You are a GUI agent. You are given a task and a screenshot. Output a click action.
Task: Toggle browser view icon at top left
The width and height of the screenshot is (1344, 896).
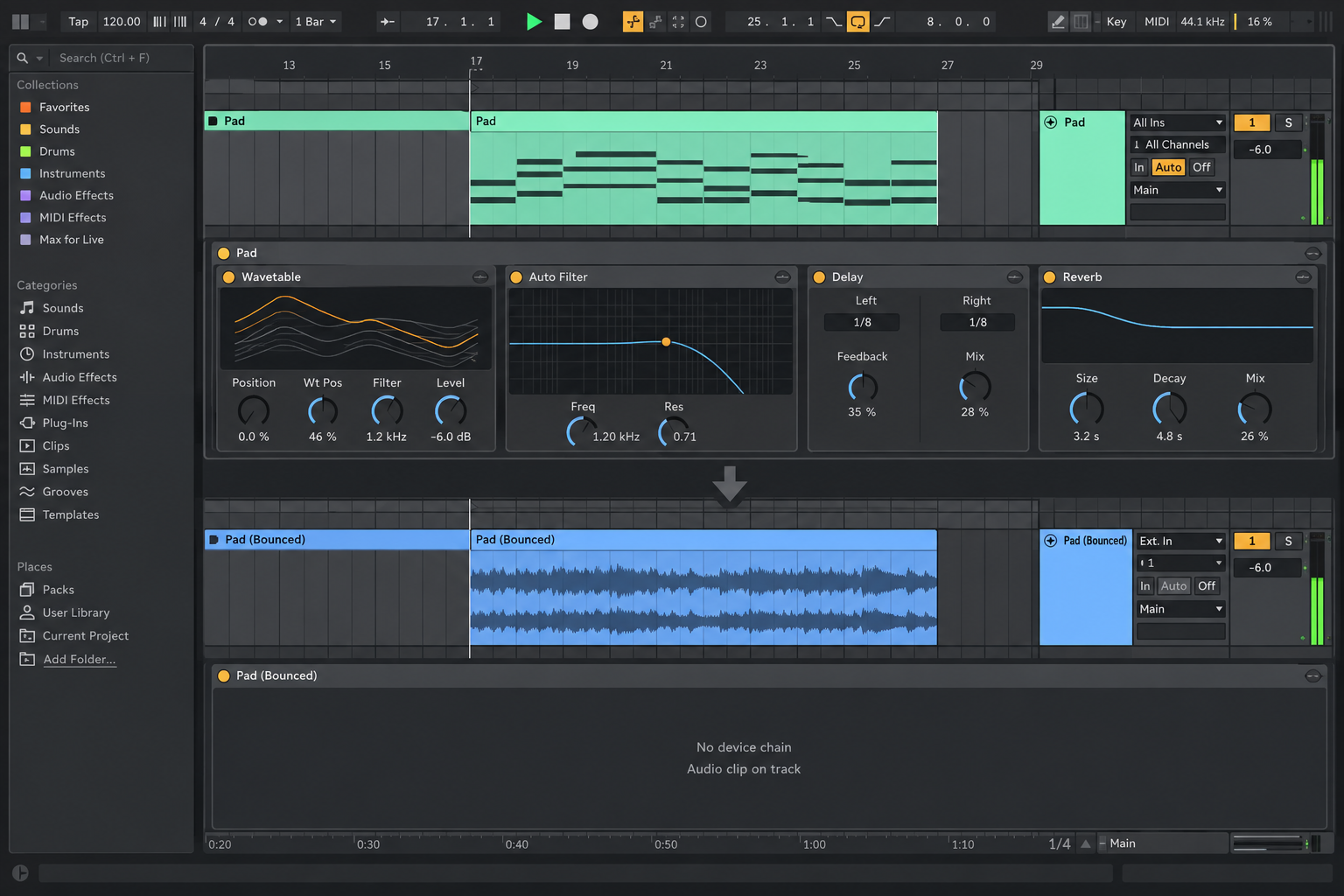20,22
